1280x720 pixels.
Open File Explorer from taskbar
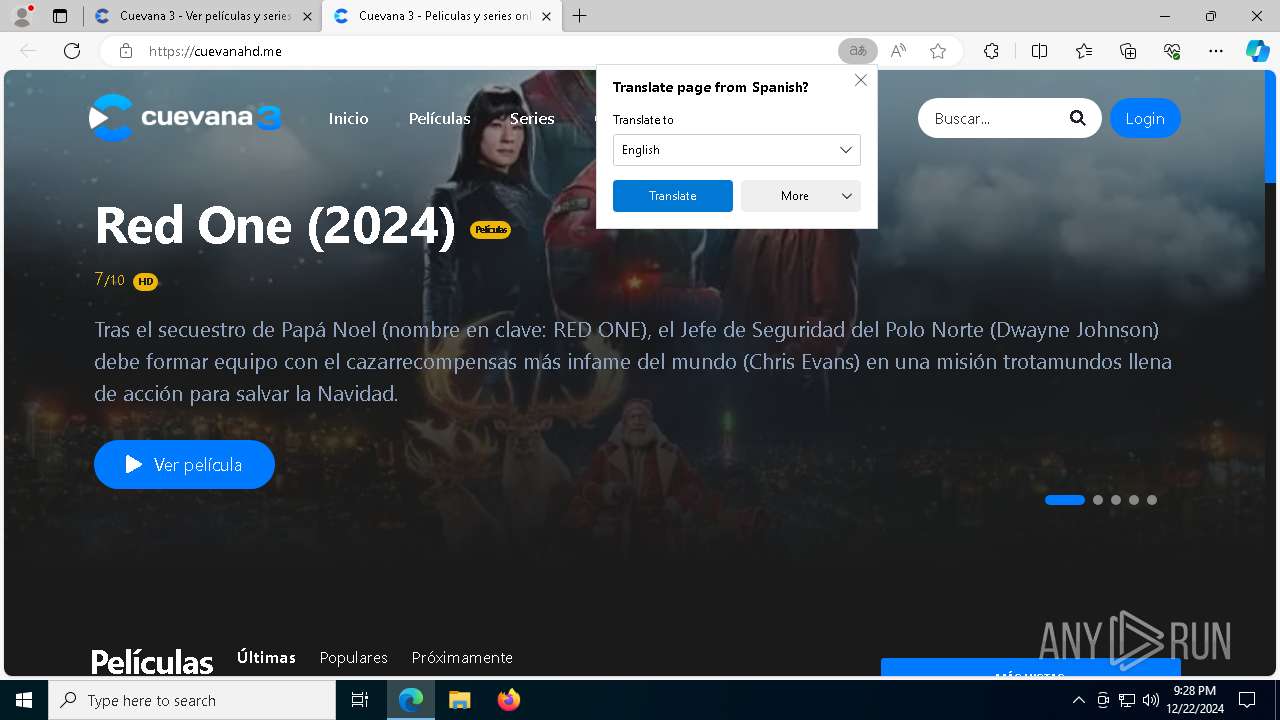[x=459, y=700]
